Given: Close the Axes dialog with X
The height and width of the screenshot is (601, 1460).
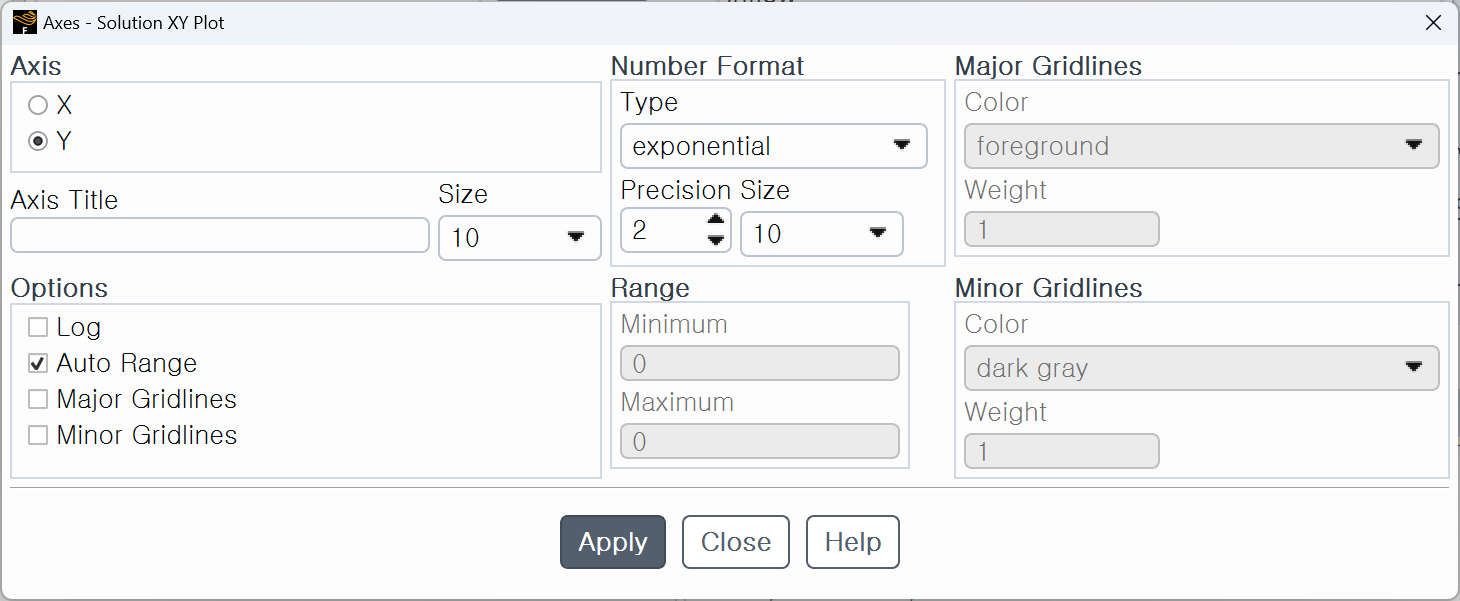Looking at the screenshot, I should pos(1433,23).
